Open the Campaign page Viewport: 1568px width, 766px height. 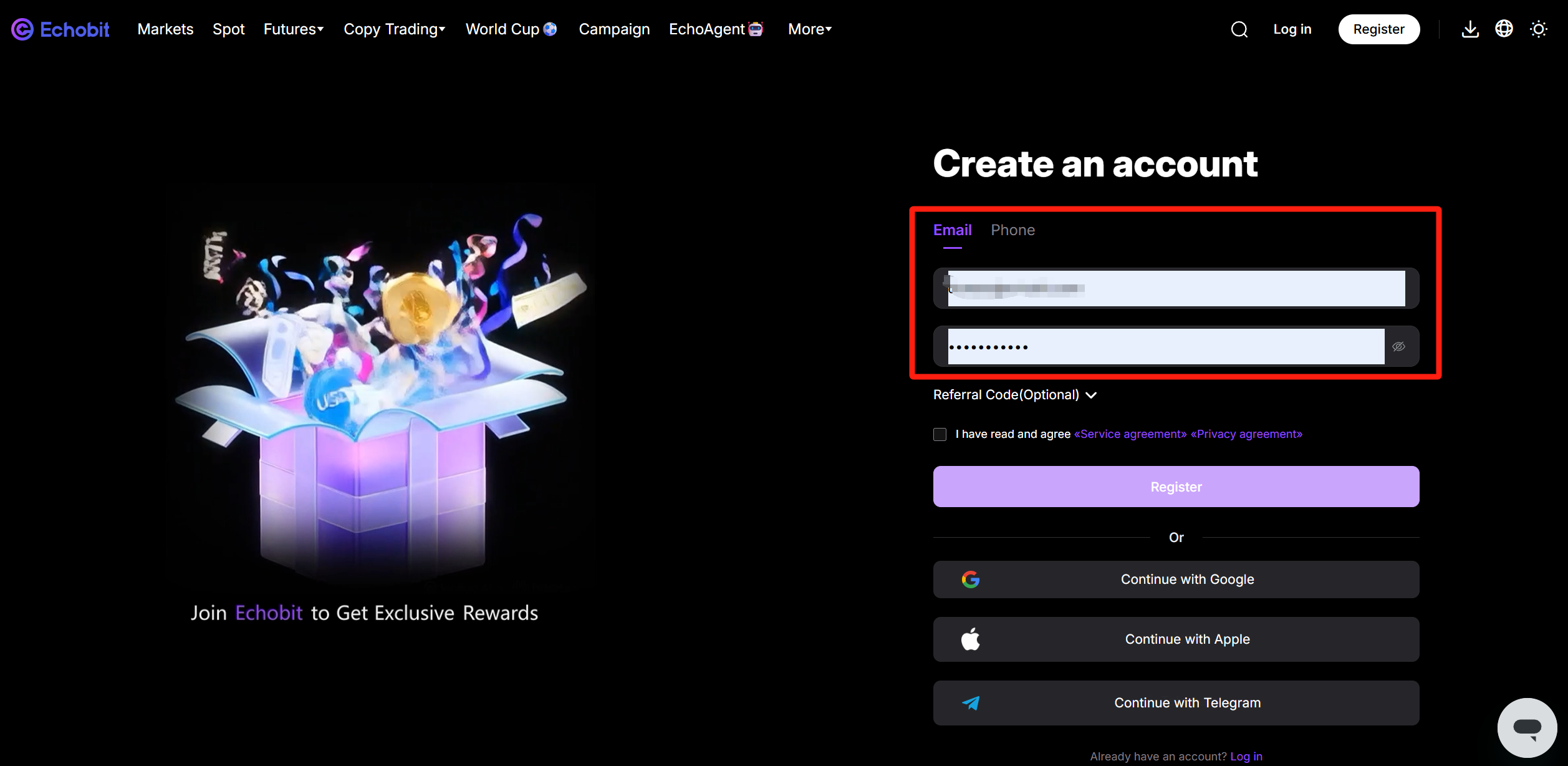click(614, 29)
